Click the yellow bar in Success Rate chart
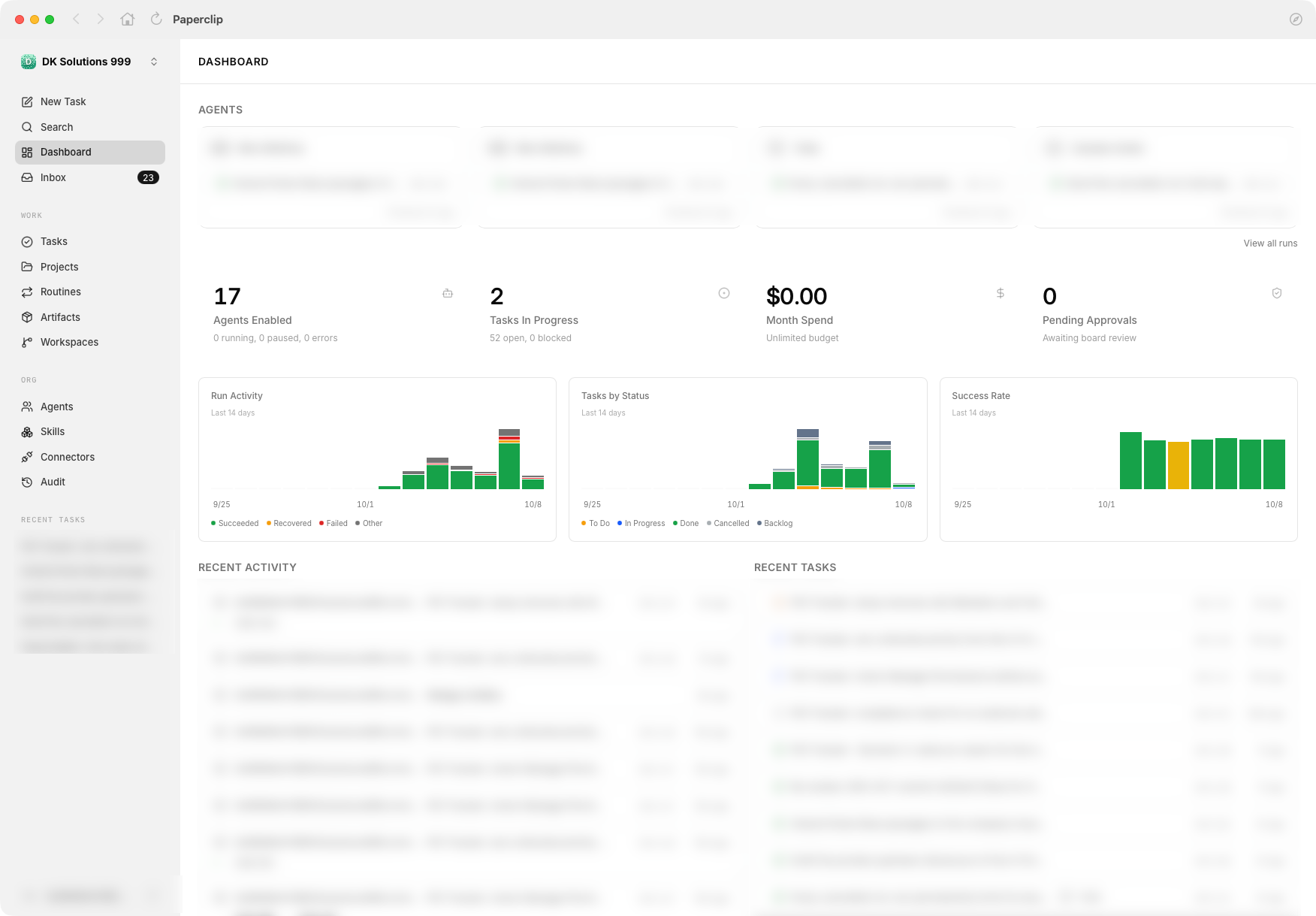The height and width of the screenshot is (916, 1316). [x=1179, y=465]
